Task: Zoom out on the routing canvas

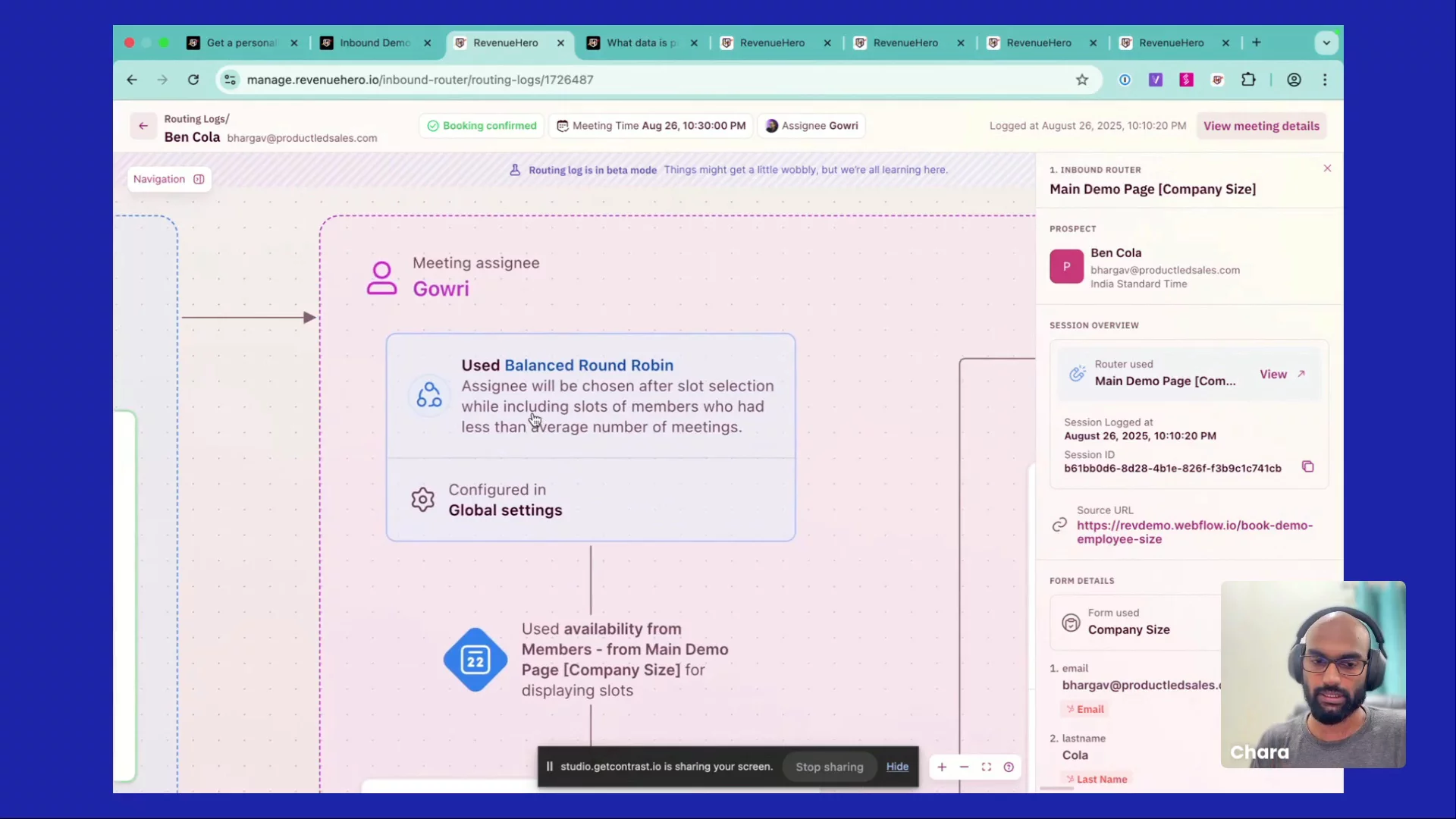Action: pyautogui.click(x=964, y=767)
